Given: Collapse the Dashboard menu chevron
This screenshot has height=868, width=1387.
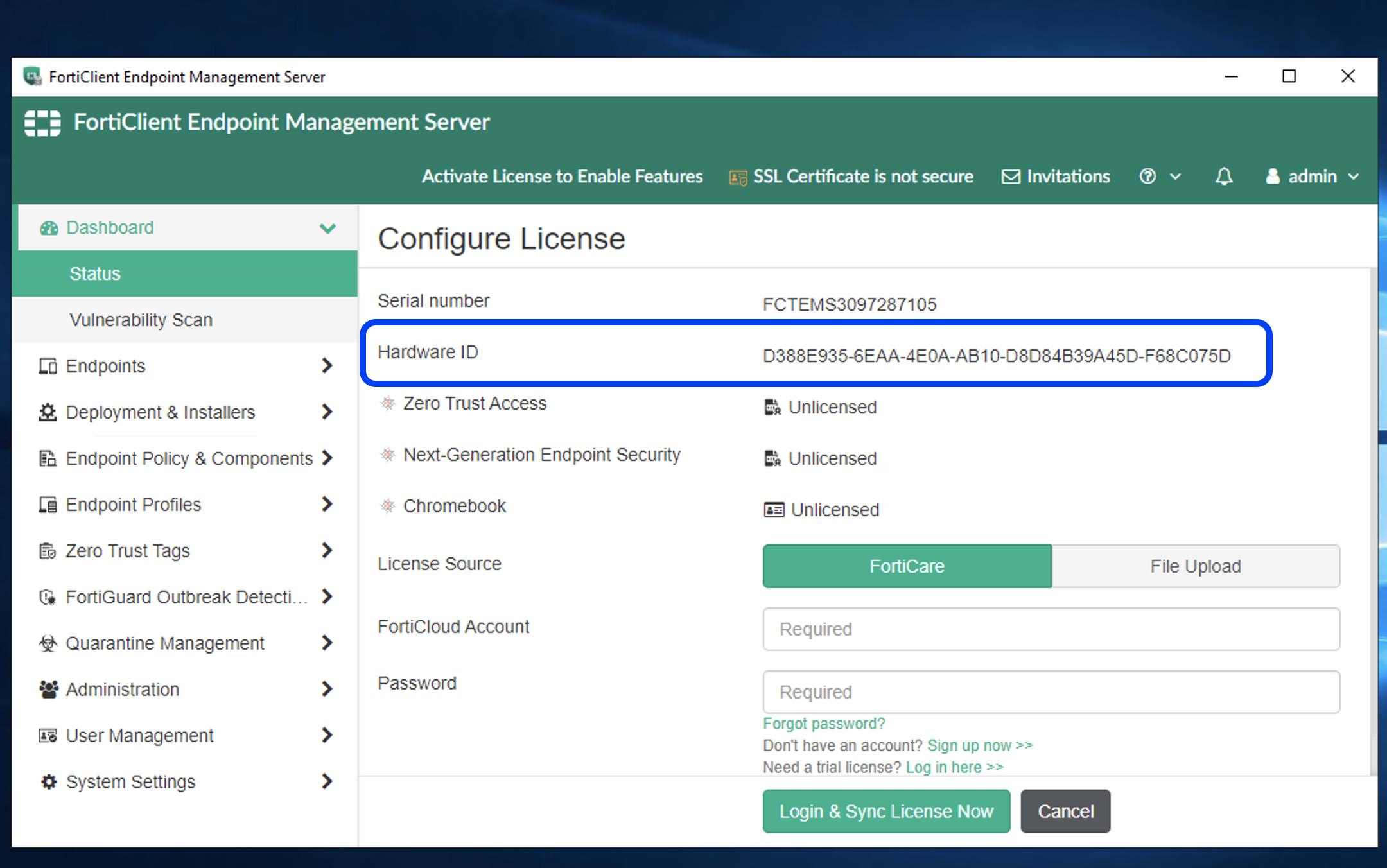Looking at the screenshot, I should (327, 228).
